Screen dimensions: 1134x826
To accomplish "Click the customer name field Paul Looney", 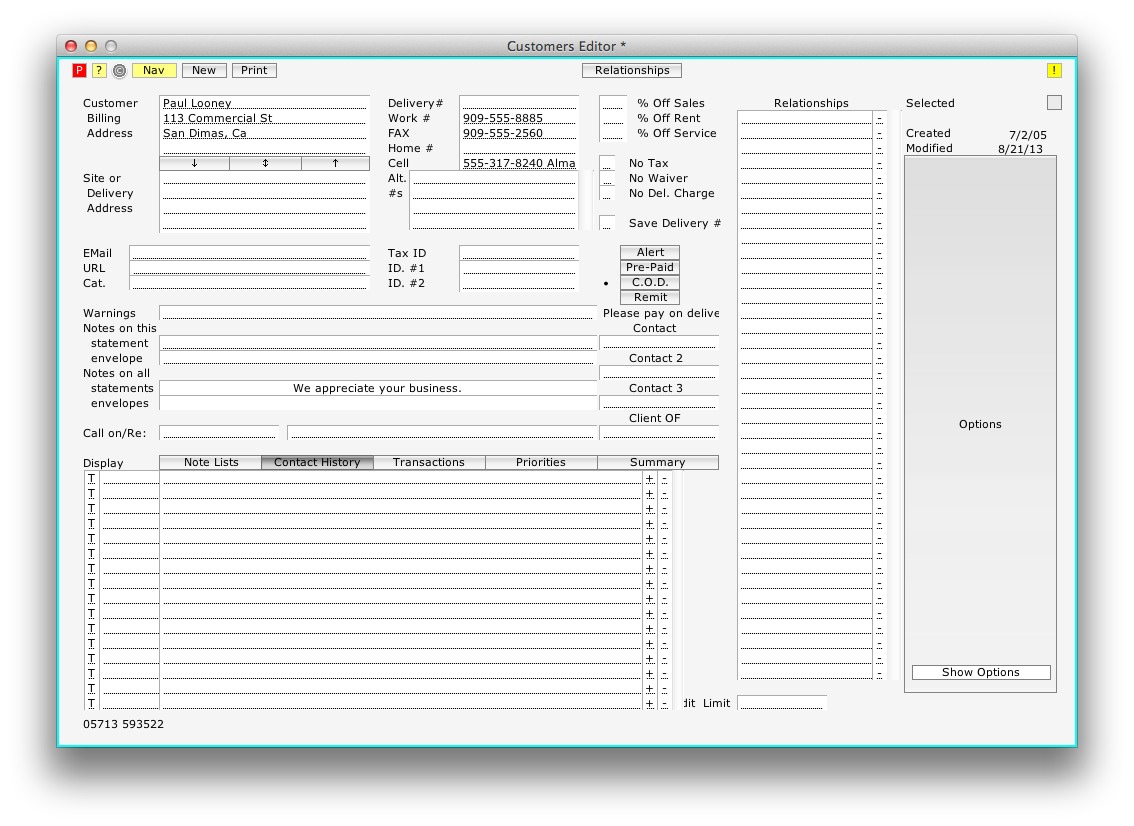I will point(265,103).
